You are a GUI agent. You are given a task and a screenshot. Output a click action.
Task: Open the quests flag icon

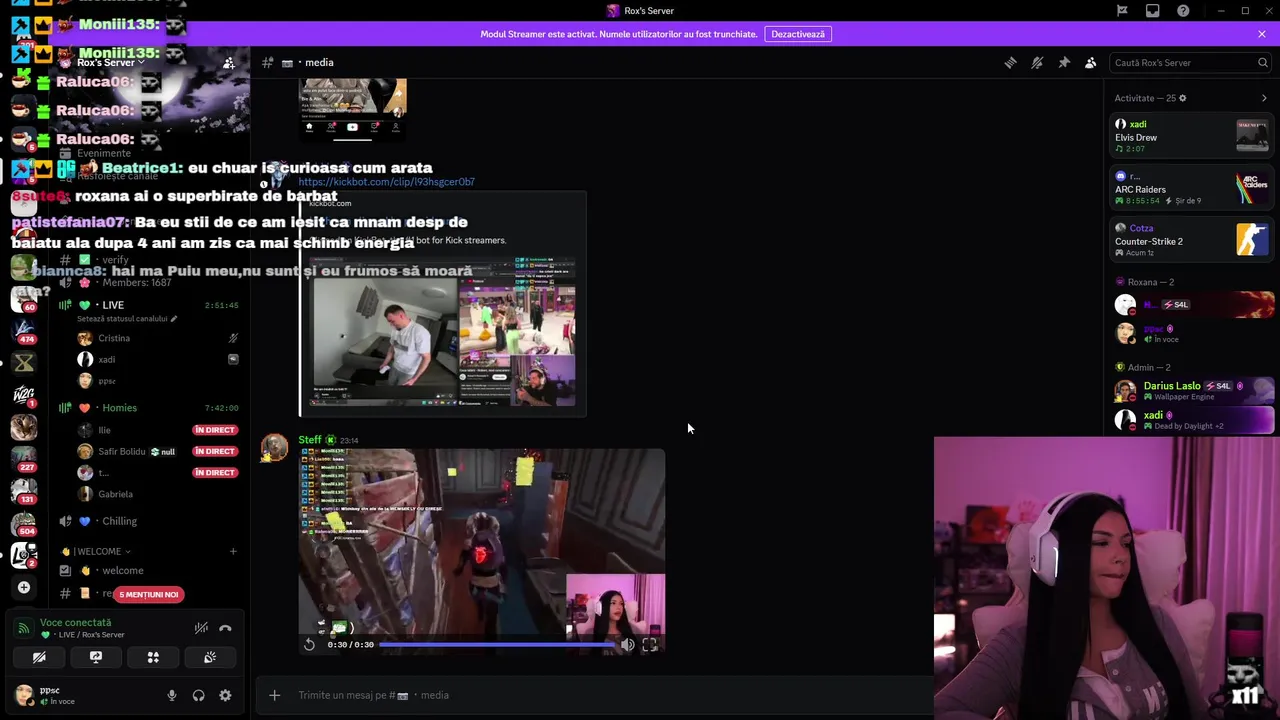(x=1122, y=11)
